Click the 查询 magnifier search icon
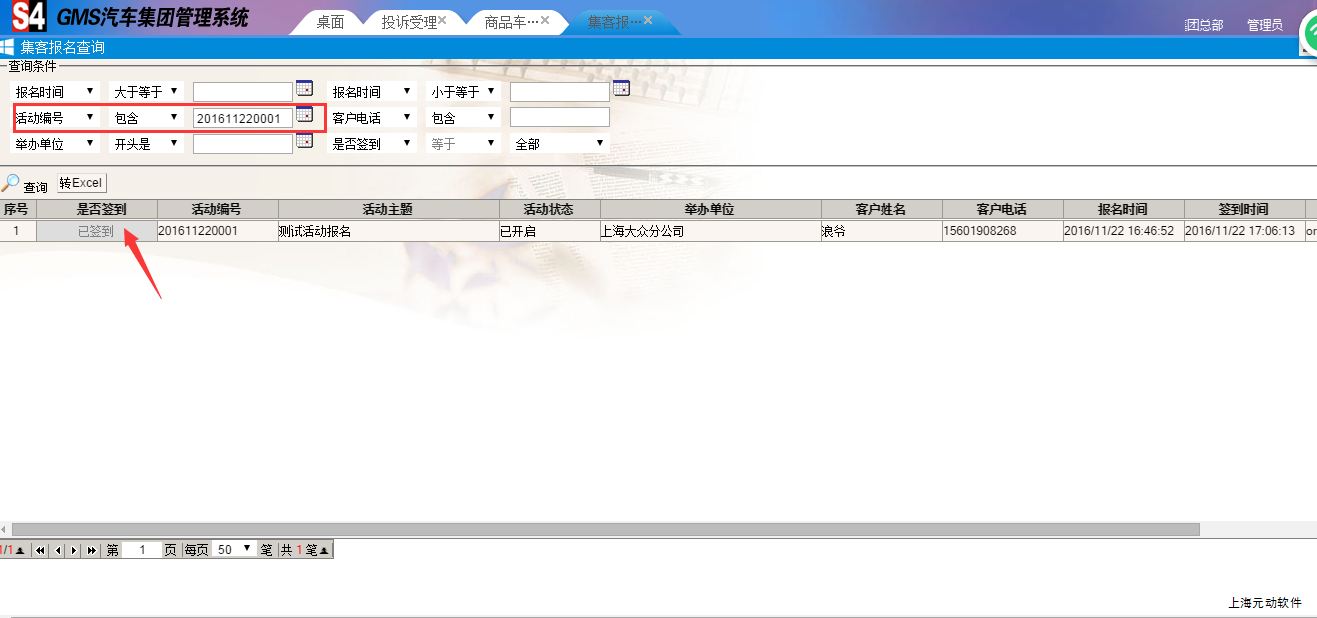This screenshot has width=1317, height=618. click(11, 184)
